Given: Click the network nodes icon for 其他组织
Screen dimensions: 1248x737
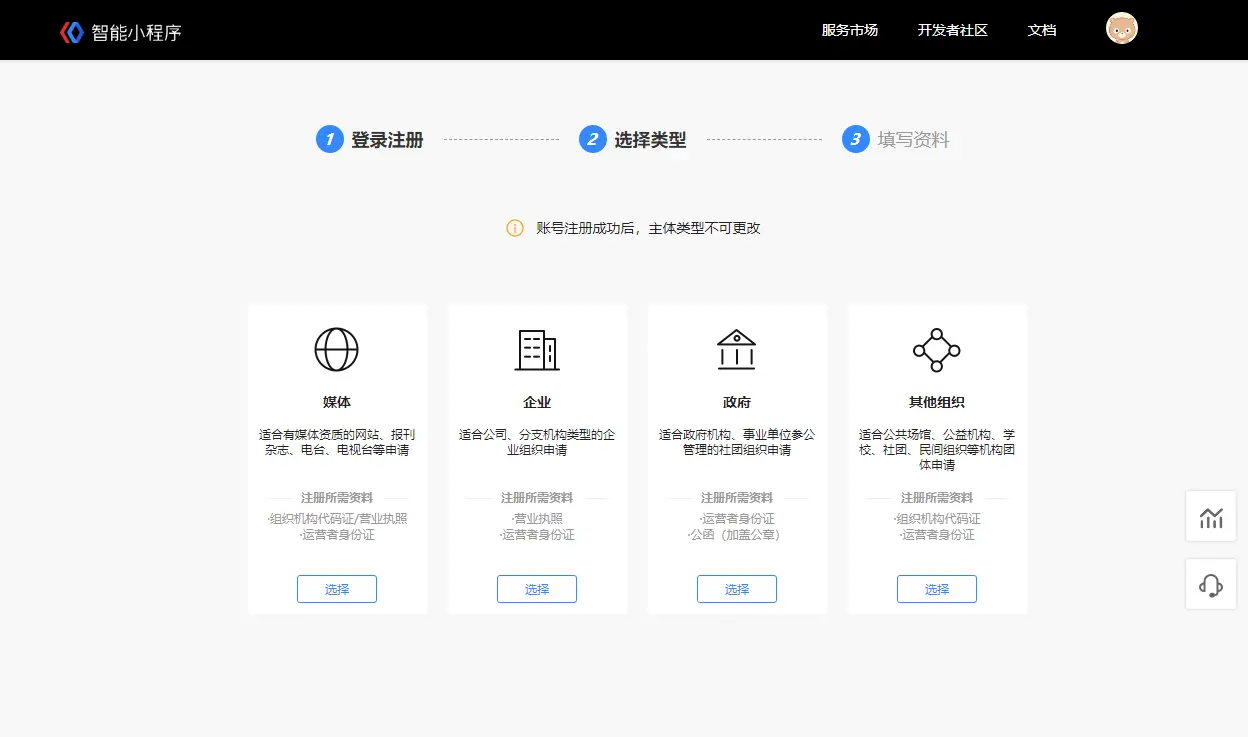Looking at the screenshot, I should click(x=936, y=350).
